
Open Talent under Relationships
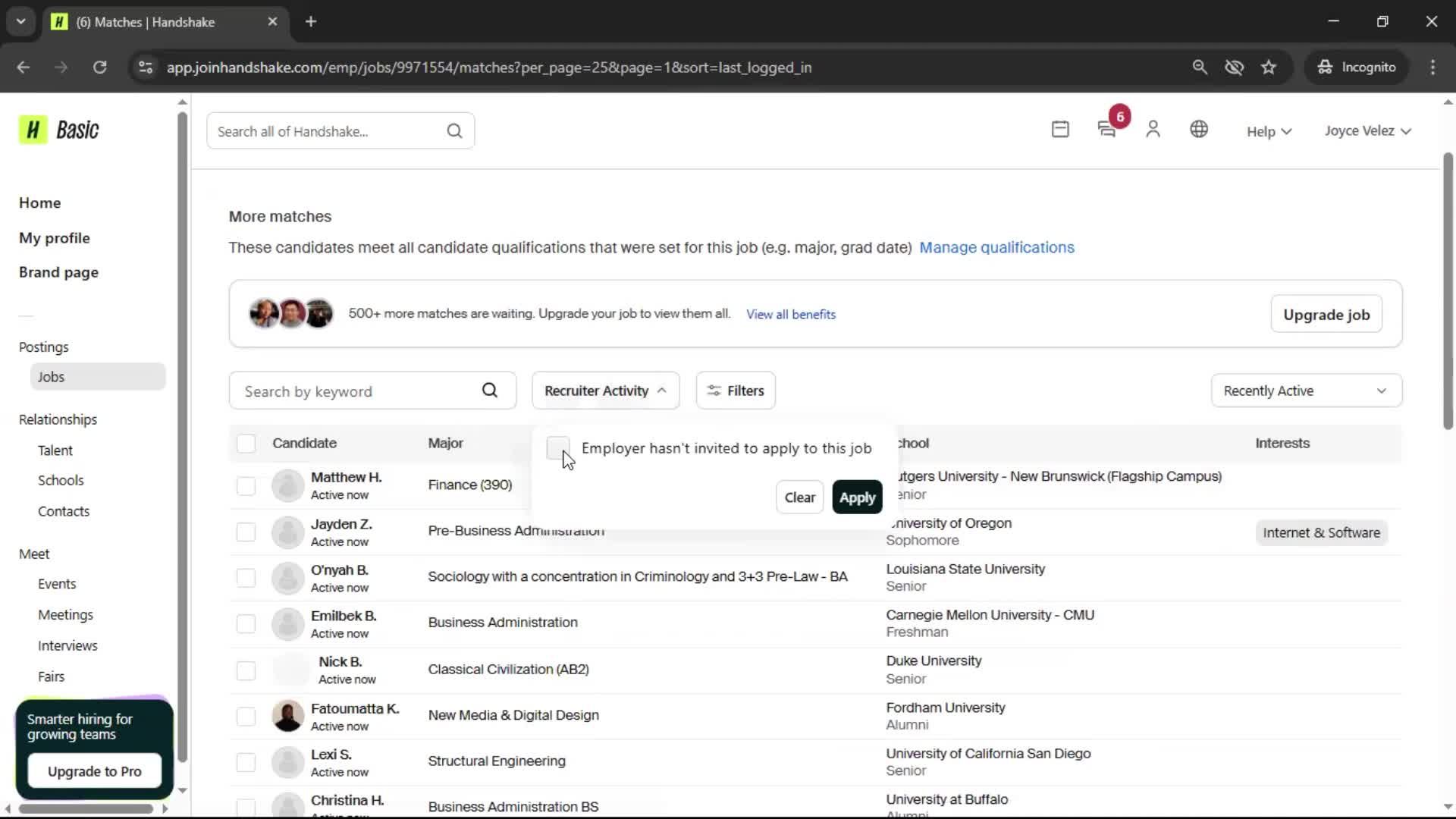[x=55, y=450]
